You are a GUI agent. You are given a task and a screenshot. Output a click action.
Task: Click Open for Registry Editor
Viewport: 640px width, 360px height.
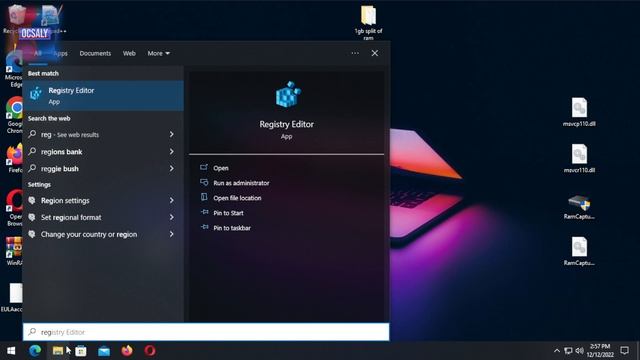tap(220, 168)
